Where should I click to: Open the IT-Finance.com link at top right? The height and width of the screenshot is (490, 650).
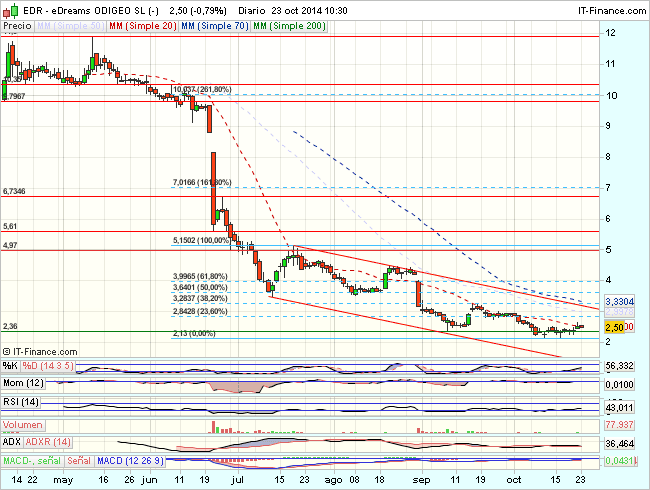[612, 11]
